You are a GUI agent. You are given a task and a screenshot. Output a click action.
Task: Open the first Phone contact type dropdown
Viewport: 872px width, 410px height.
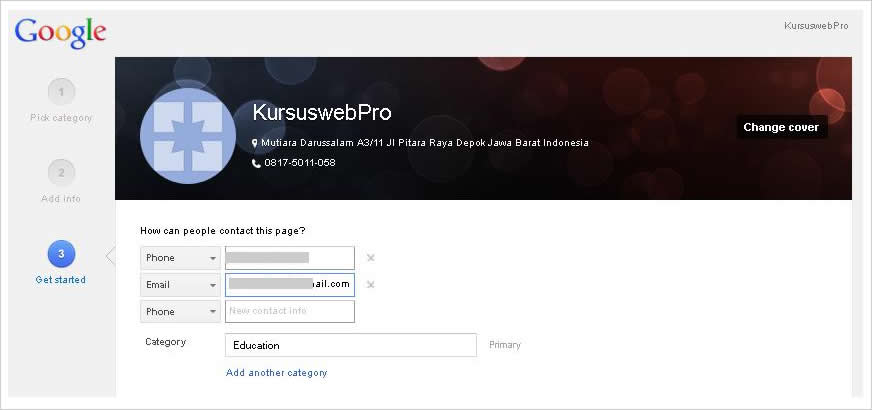pos(180,258)
